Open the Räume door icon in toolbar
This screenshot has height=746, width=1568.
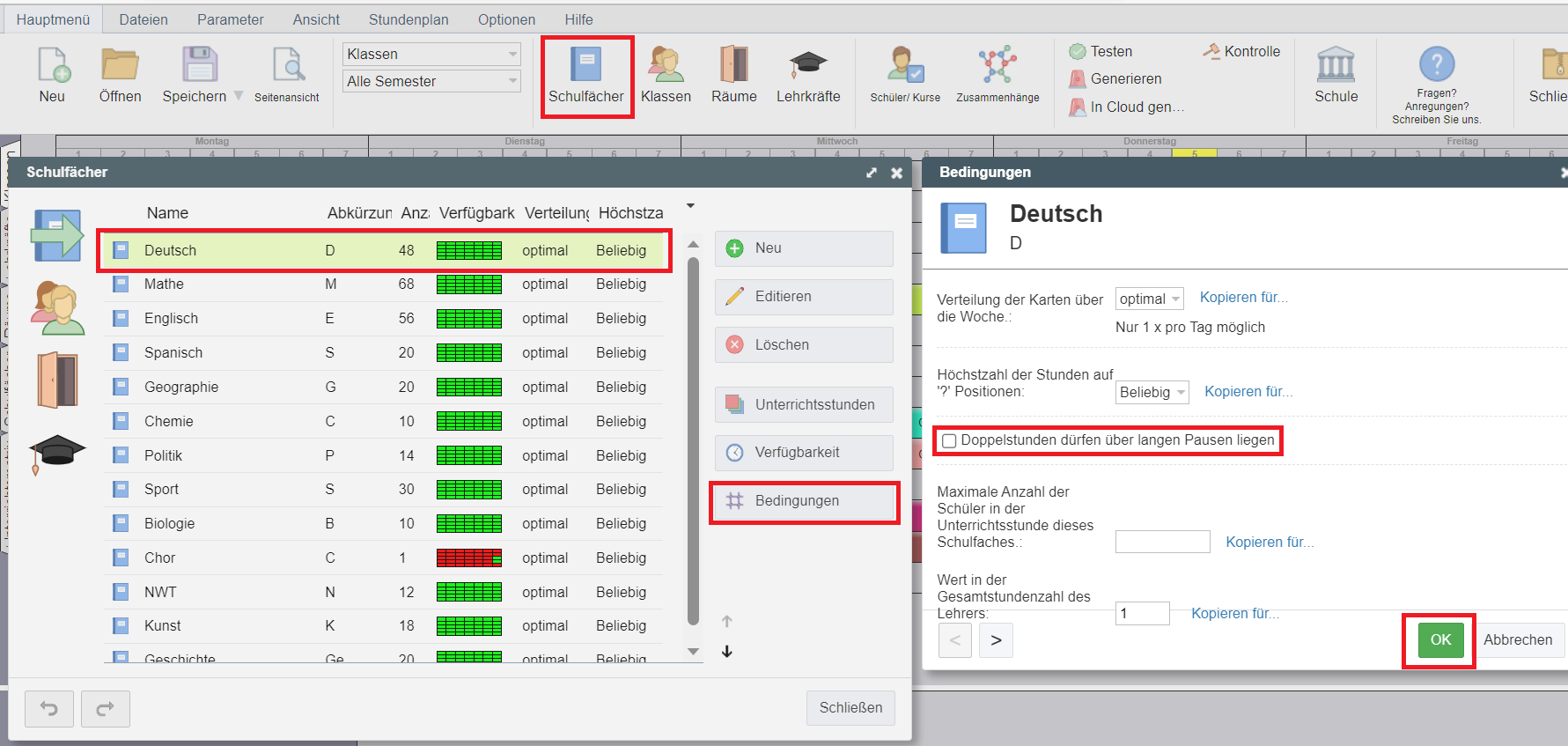point(733,65)
